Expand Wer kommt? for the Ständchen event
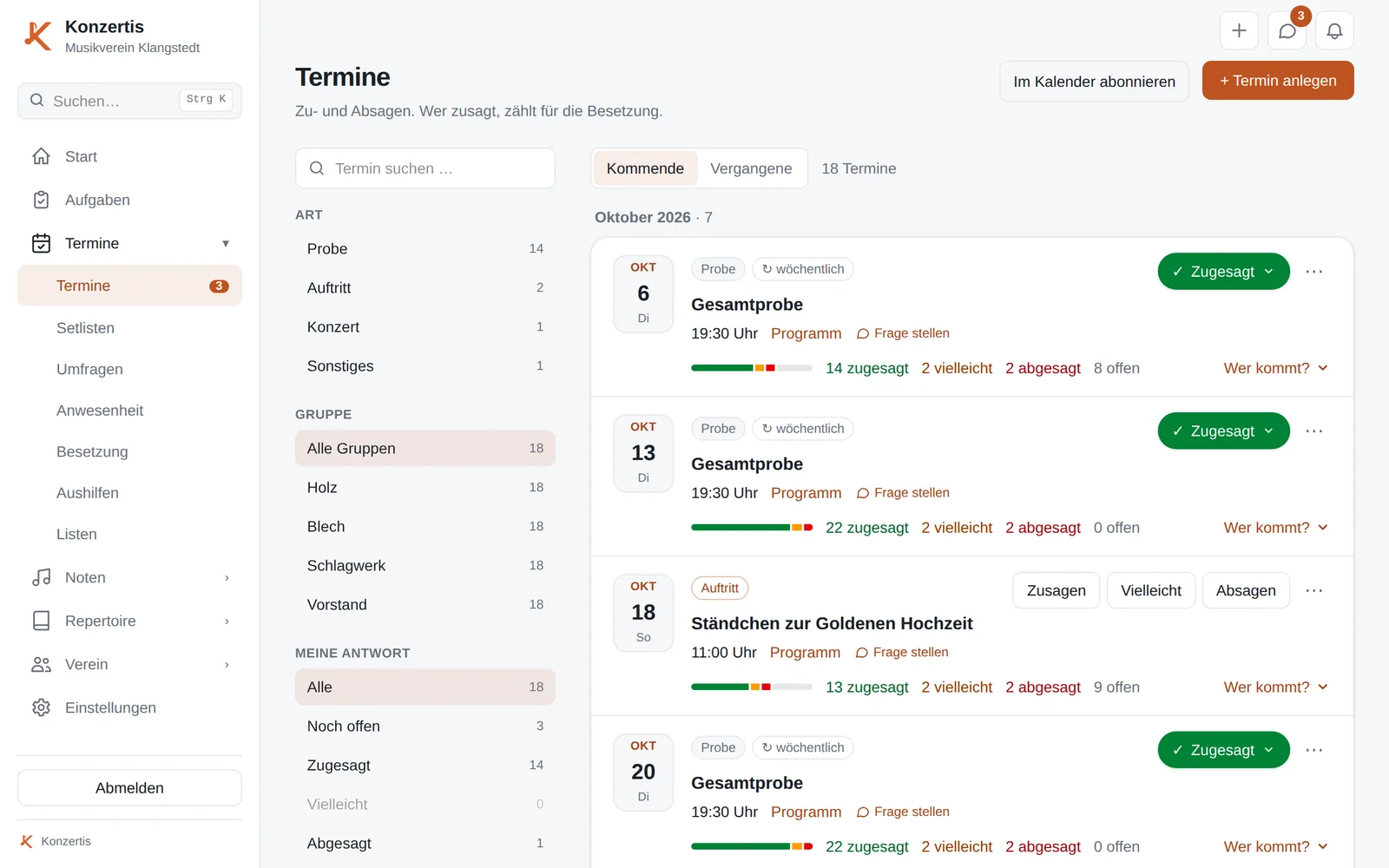Screen dimensions: 1389x868 point(1275,687)
